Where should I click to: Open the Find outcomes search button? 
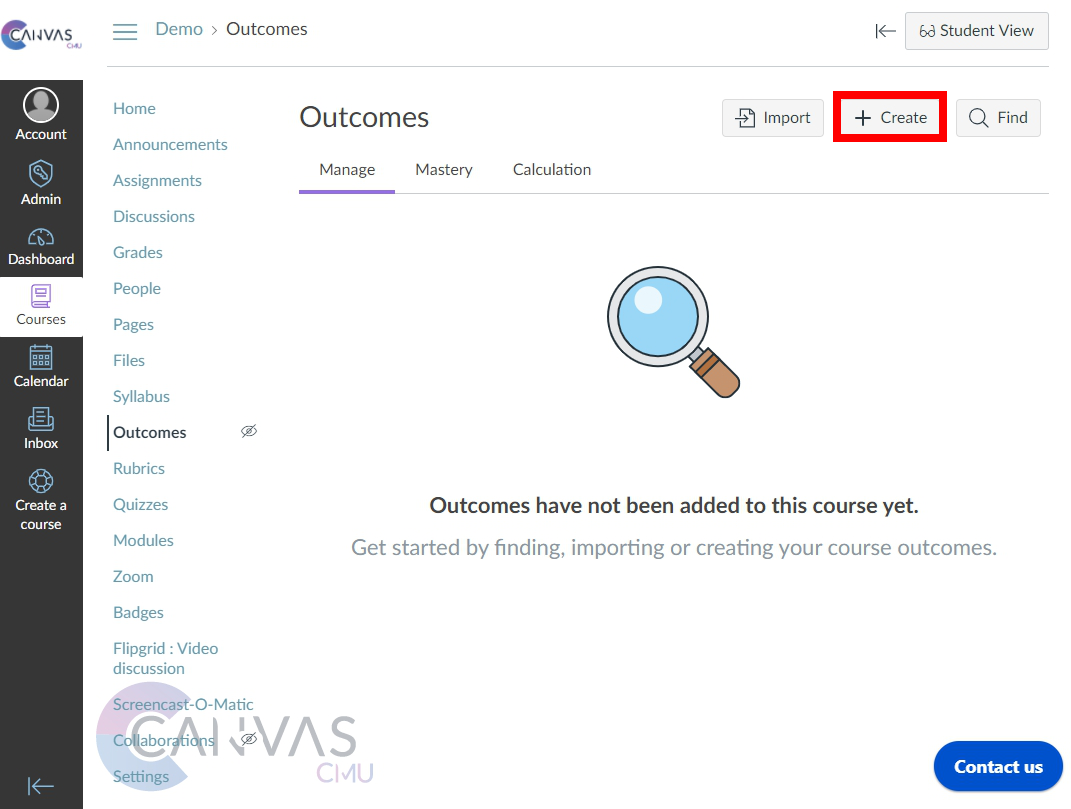click(x=998, y=118)
